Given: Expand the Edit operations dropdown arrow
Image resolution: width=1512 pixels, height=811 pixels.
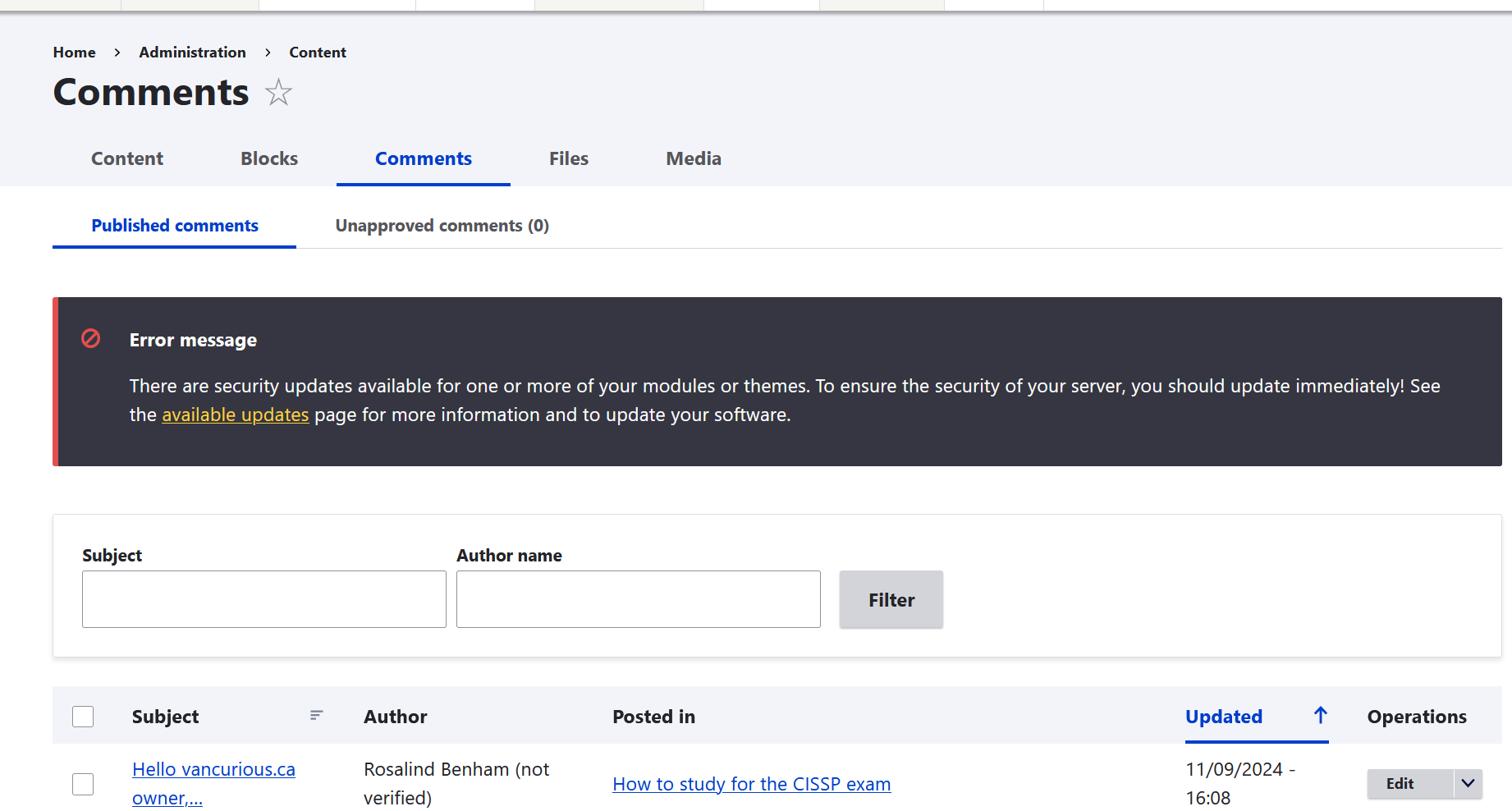Looking at the screenshot, I should pyautogui.click(x=1468, y=783).
